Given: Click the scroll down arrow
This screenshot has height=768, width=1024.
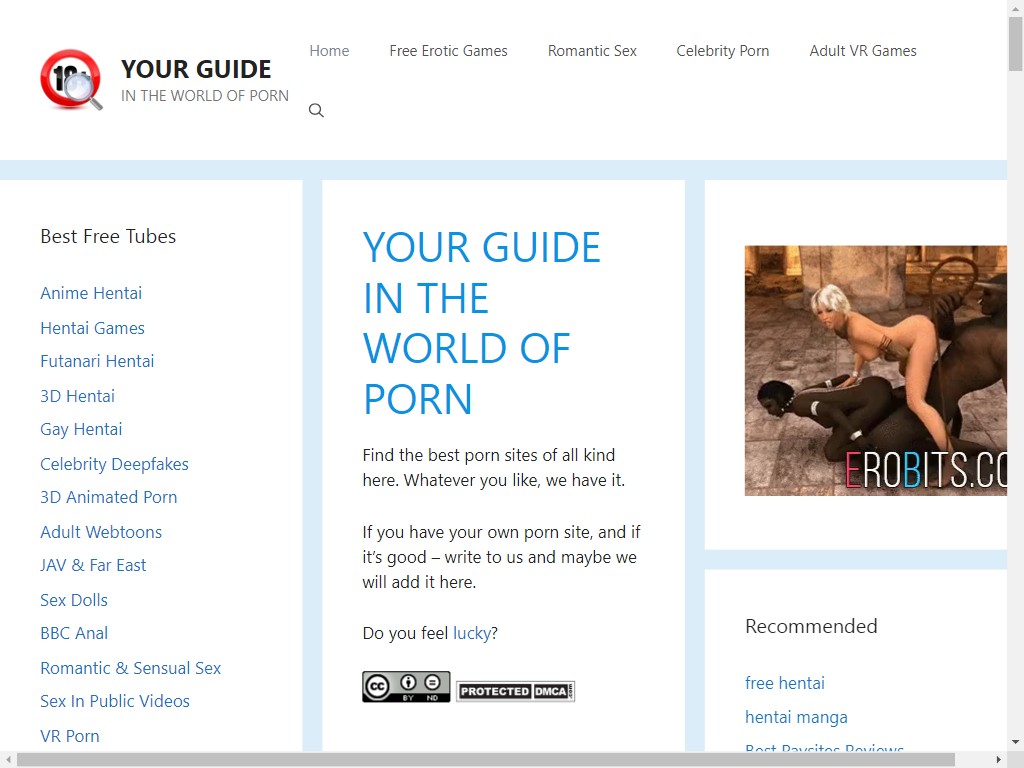Looking at the screenshot, I should (x=1016, y=743).
